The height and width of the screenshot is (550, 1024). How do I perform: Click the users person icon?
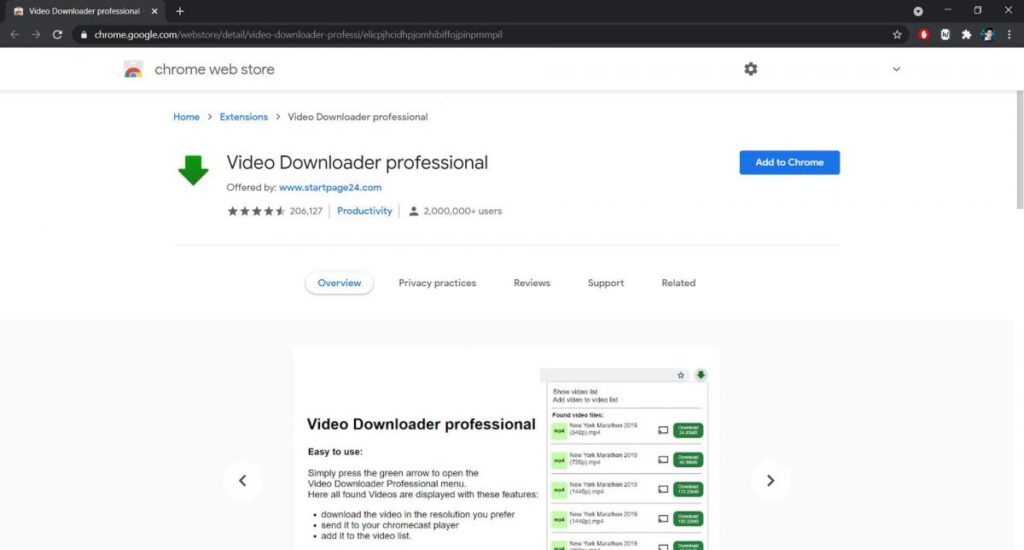pos(413,211)
